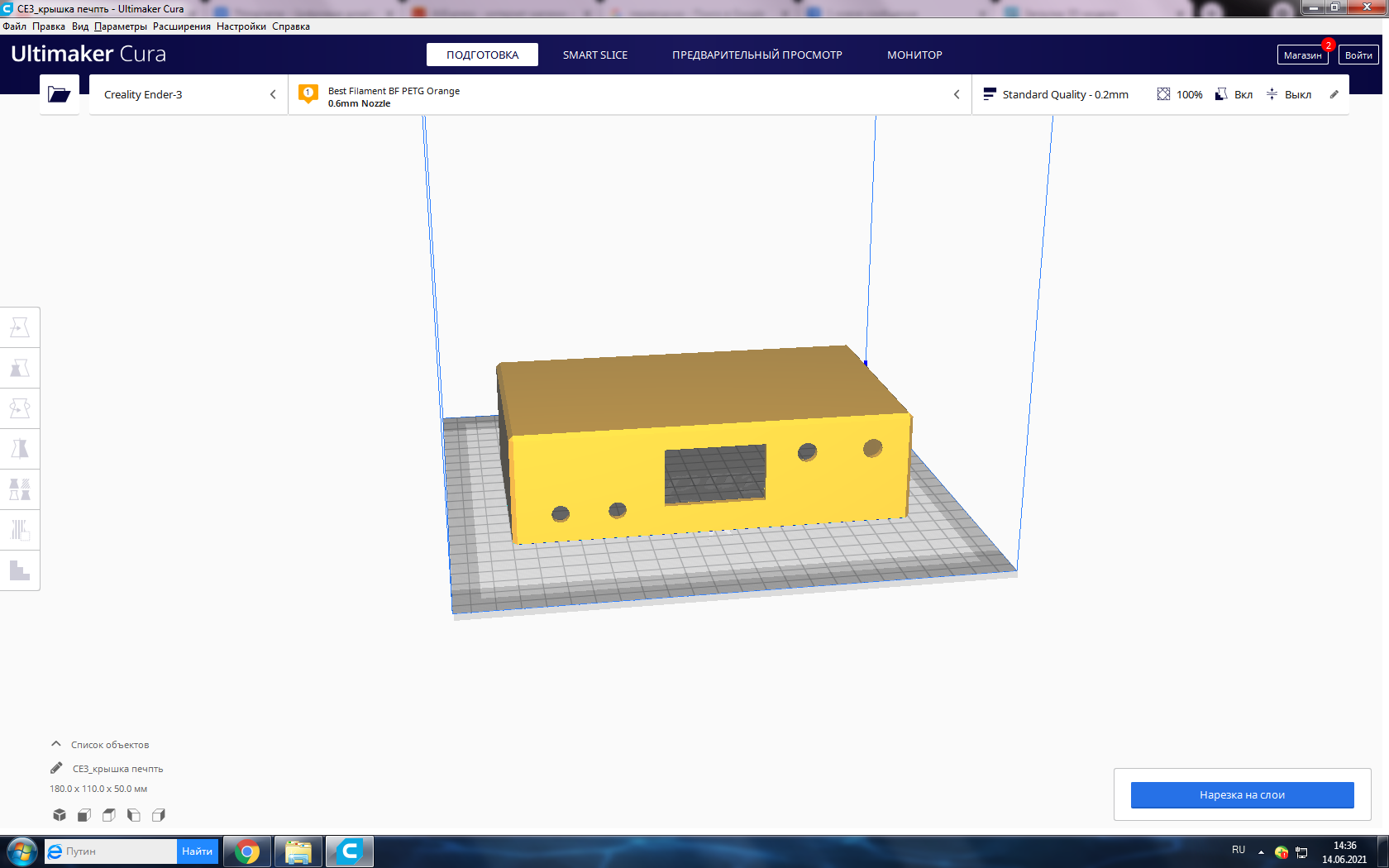1389x868 pixels.
Task: Open Google Chrome from the taskbar
Action: pyautogui.click(x=246, y=851)
